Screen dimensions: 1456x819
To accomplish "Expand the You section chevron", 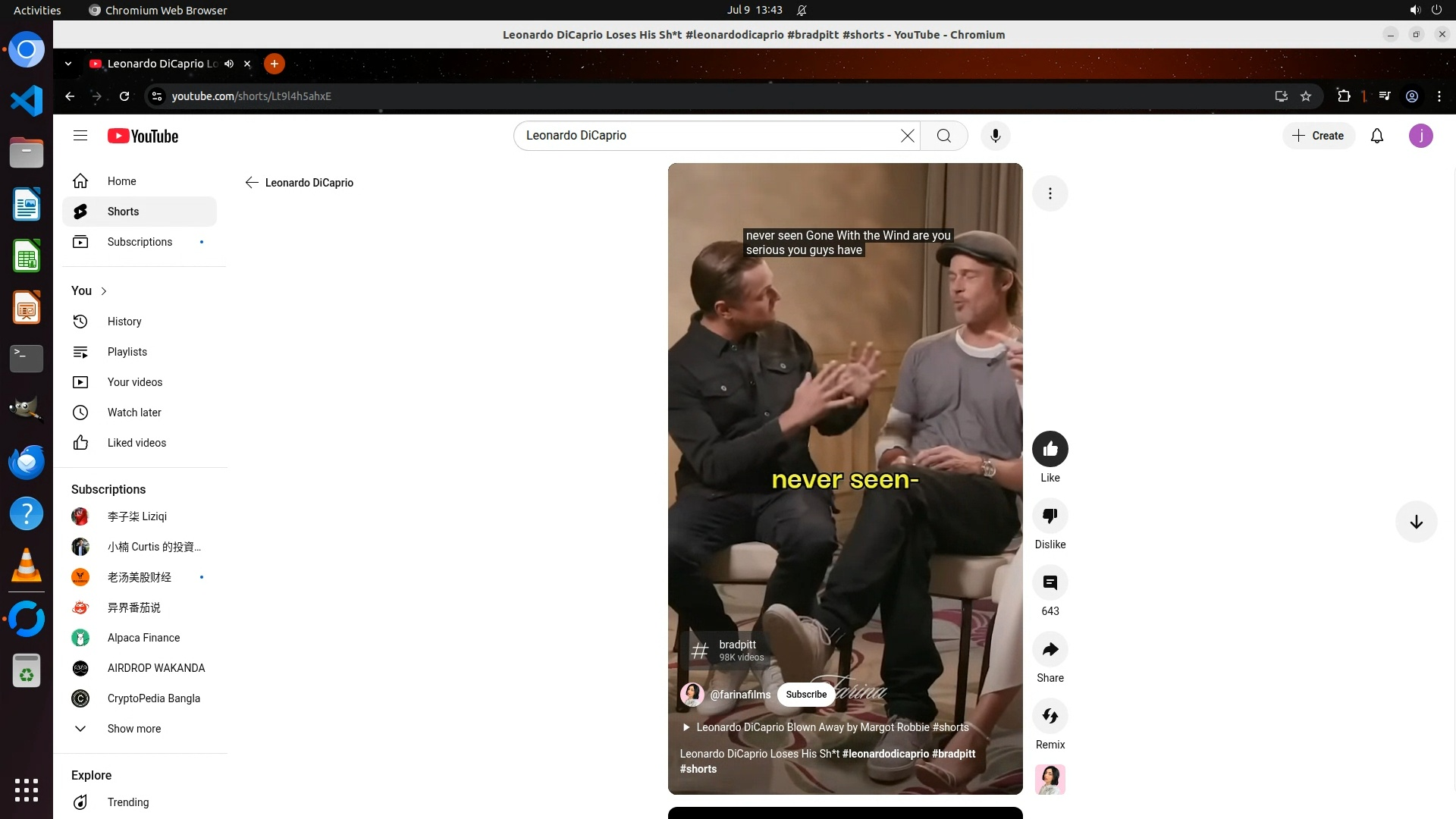I will click(104, 291).
